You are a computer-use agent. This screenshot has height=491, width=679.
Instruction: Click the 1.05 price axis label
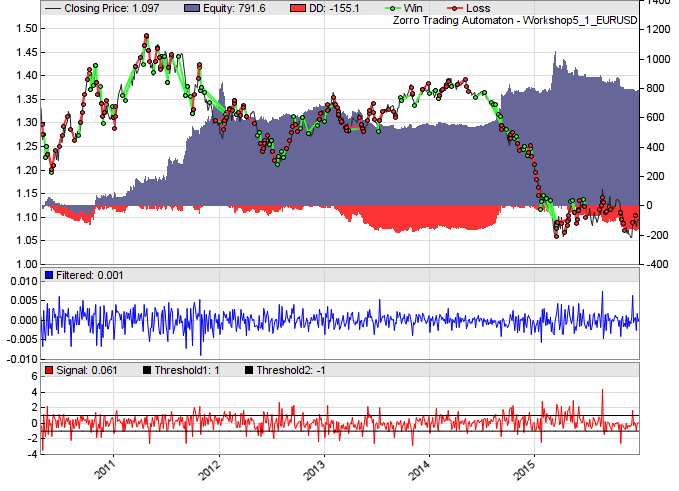click(x=27, y=241)
